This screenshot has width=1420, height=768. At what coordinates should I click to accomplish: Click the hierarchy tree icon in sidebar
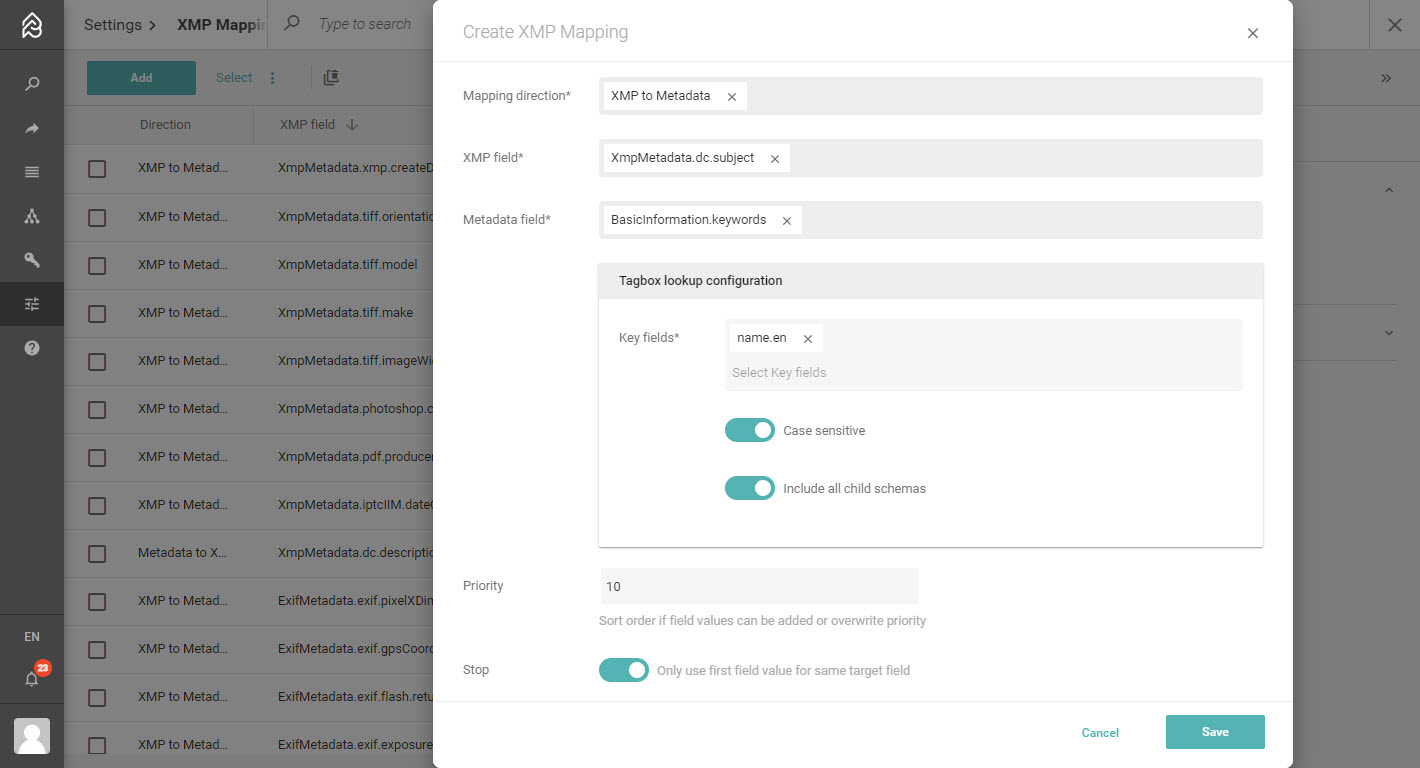tap(32, 216)
